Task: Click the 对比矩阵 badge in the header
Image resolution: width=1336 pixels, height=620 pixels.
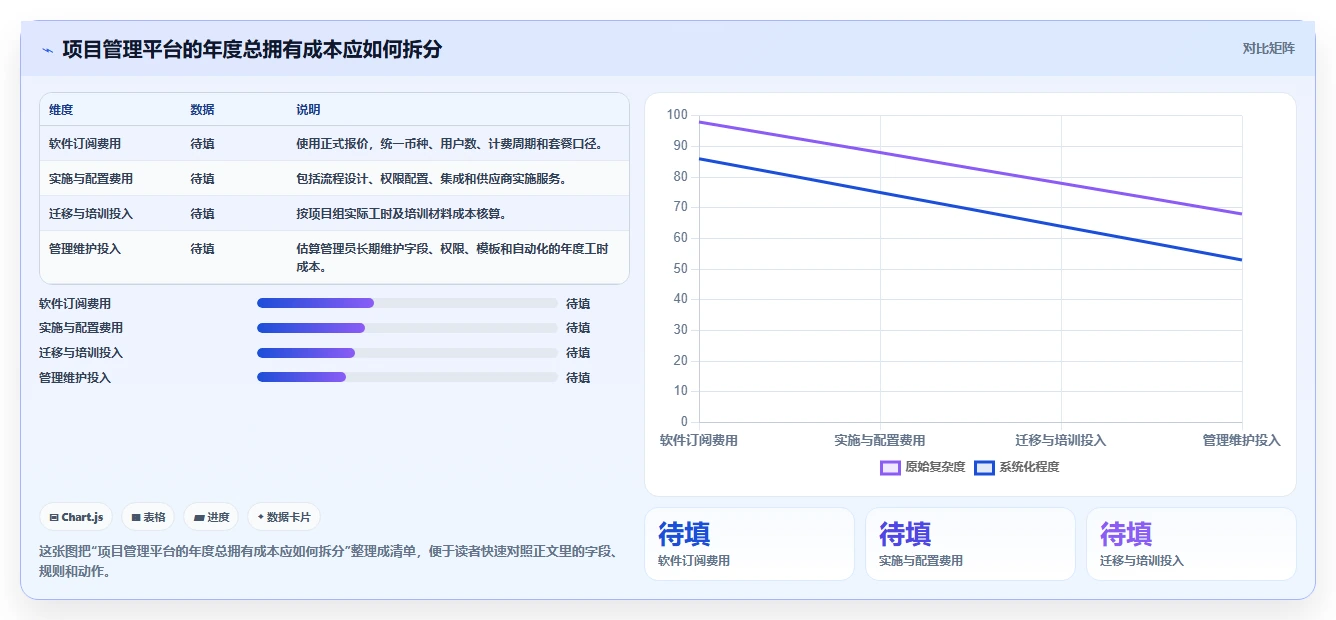Action: pos(1268,48)
